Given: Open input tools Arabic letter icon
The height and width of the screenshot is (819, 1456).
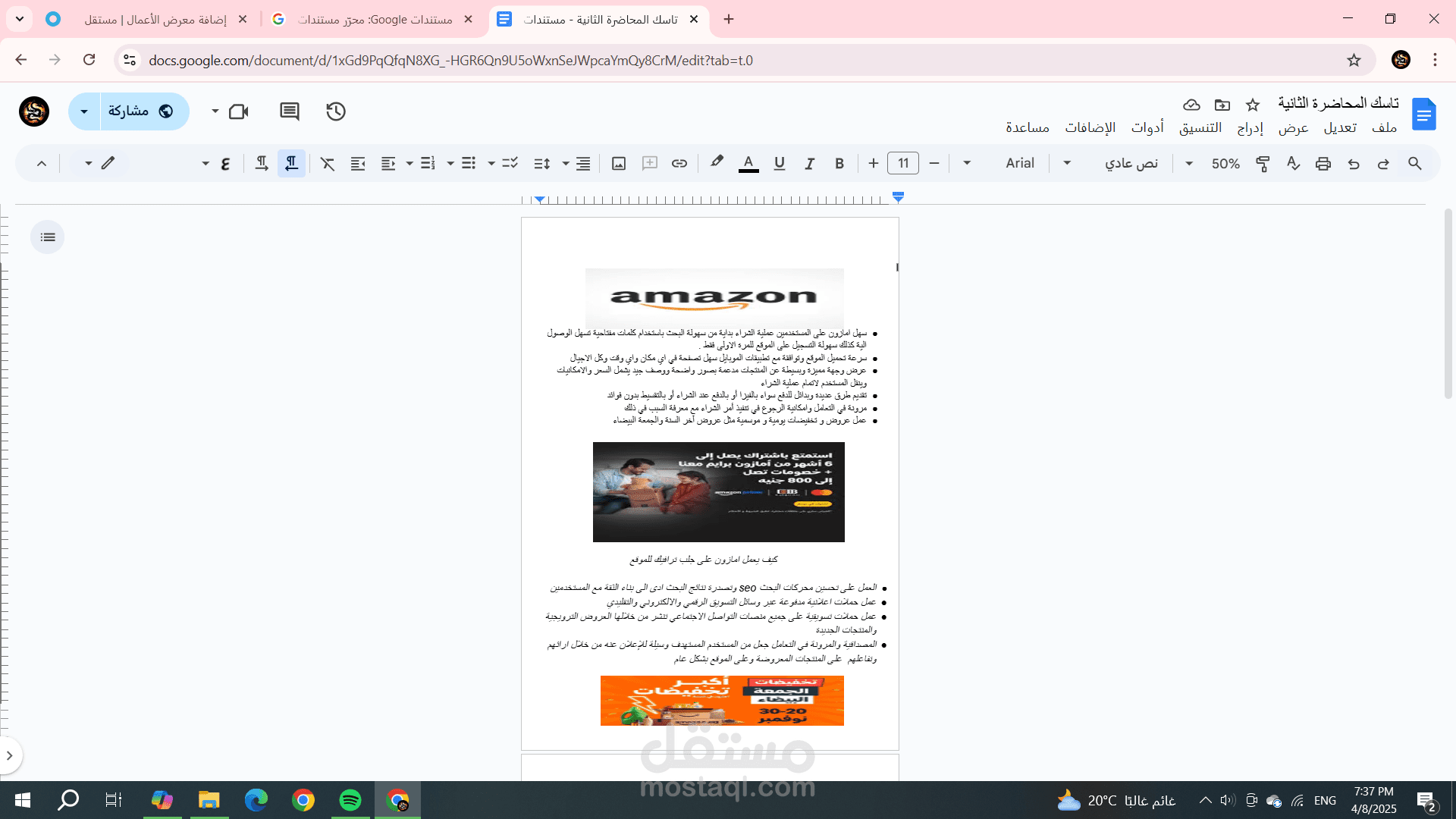Looking at the screenshot, I should (225, 163).
